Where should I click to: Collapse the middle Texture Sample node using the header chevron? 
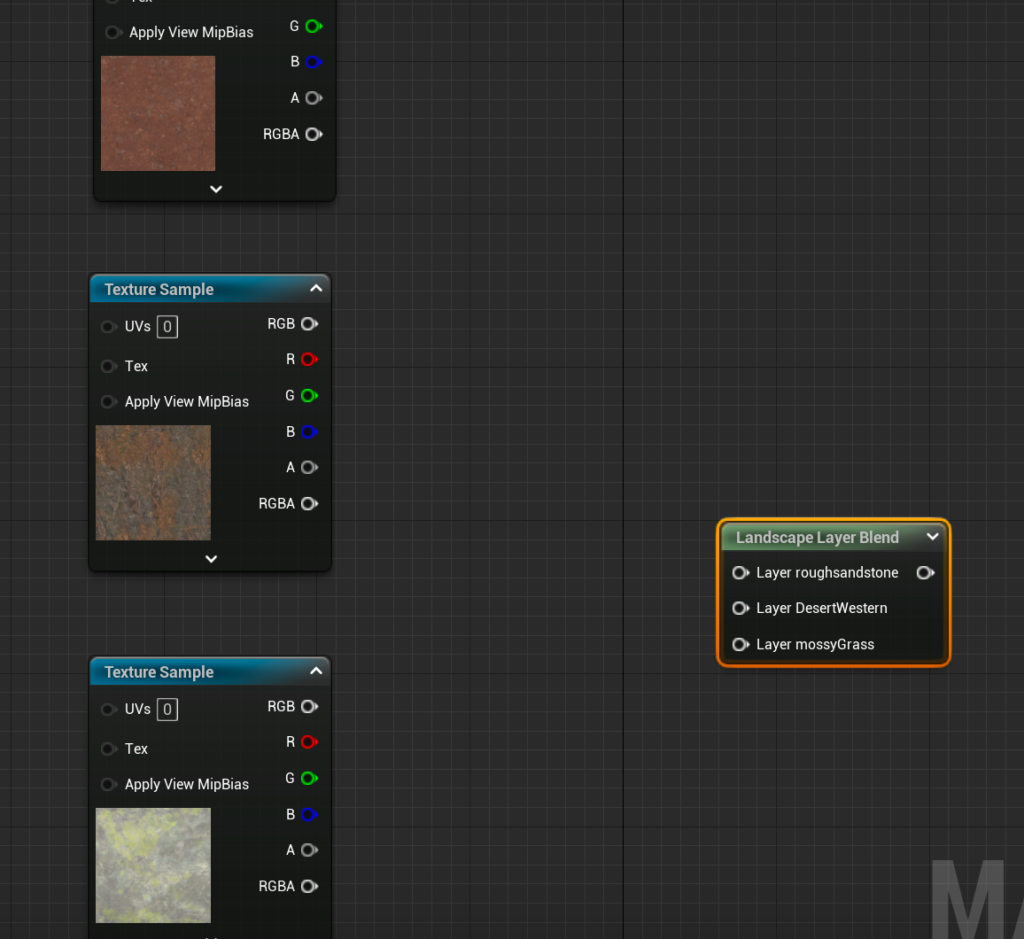[x=316, y=289]
